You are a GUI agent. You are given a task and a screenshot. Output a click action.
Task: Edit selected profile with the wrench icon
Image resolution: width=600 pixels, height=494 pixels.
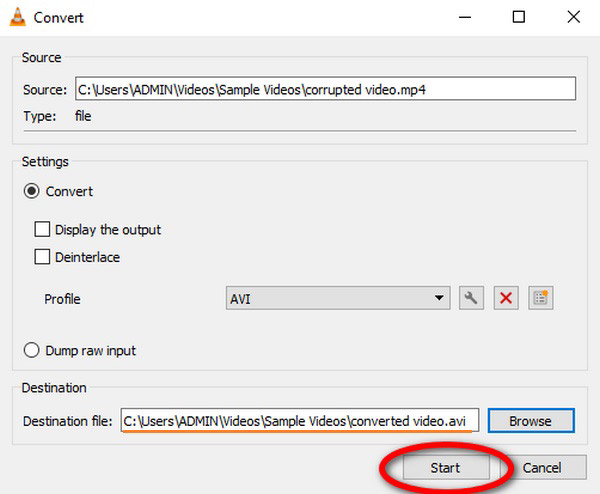(471, 298)
